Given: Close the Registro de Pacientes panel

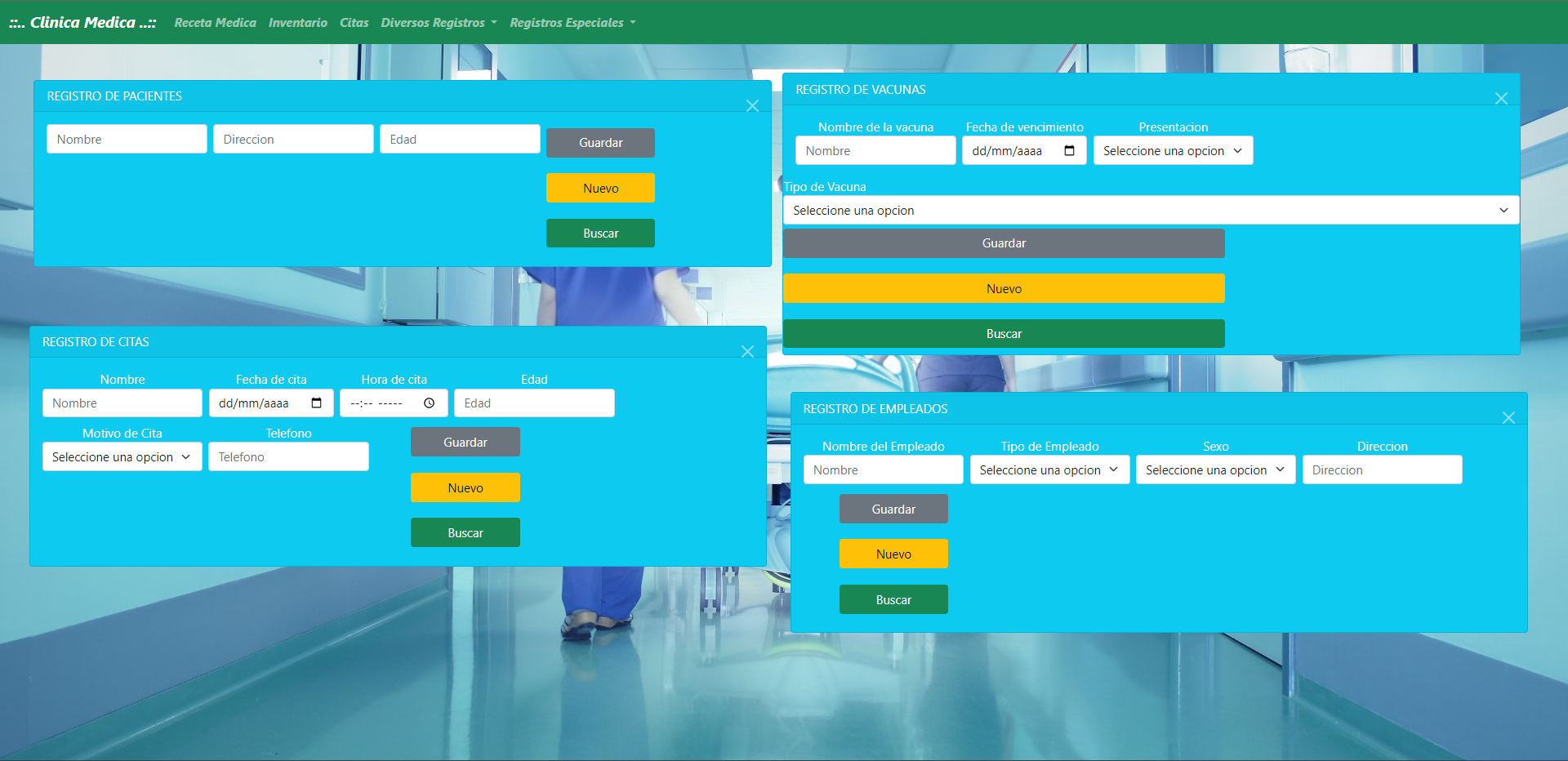Looking at the screenshot, I should tap(752, 106).
